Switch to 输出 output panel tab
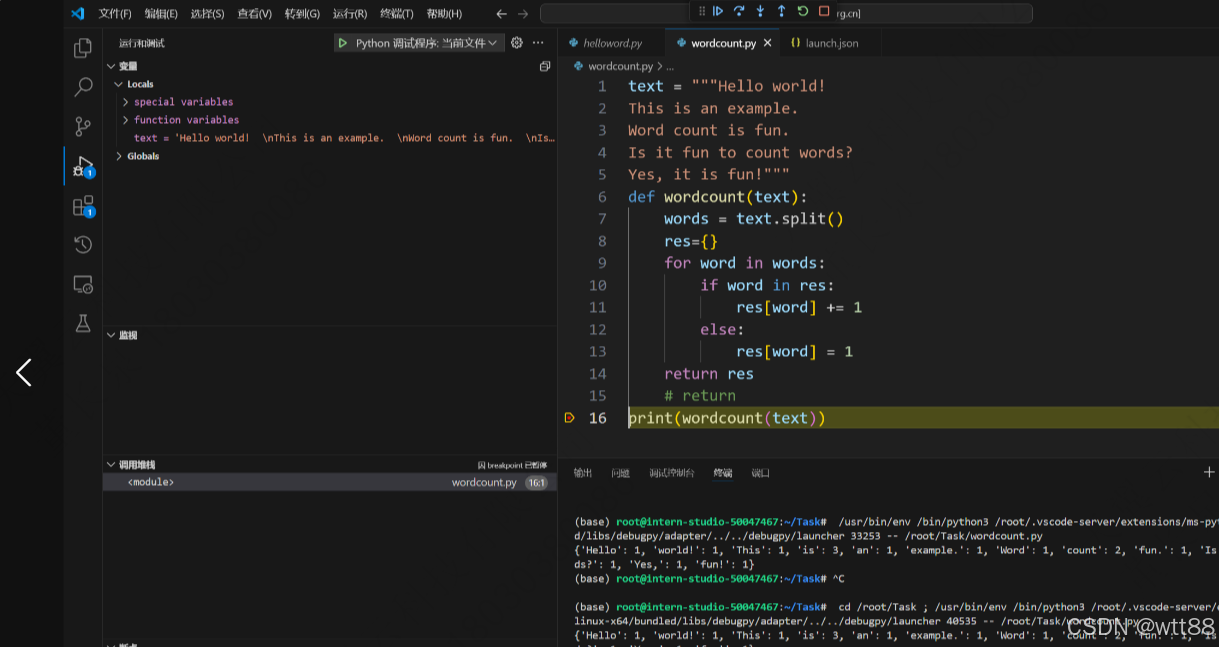The height and width of the screenshot is (647, 1219). (583, 472)
